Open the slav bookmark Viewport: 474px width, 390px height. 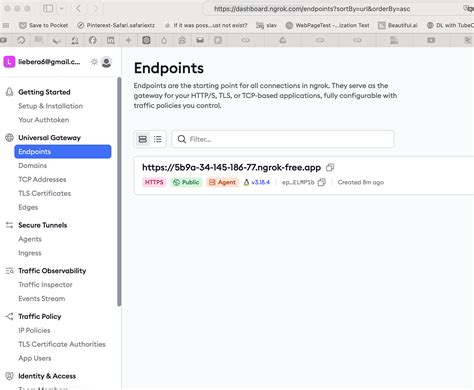(267, 25)
